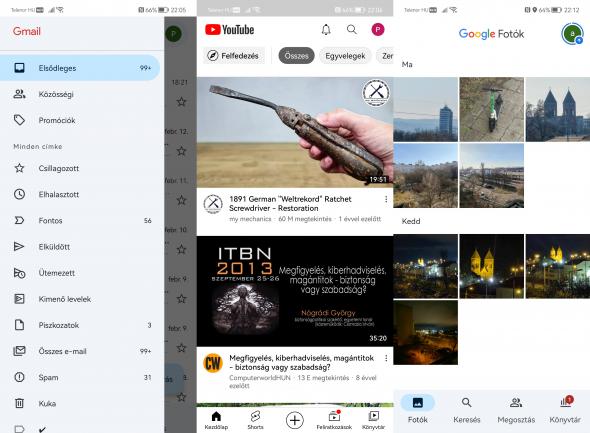This screenshot has height=433, width=590.
Task: Open YouTube Könyvtár library tab
Action: point(373,420)
